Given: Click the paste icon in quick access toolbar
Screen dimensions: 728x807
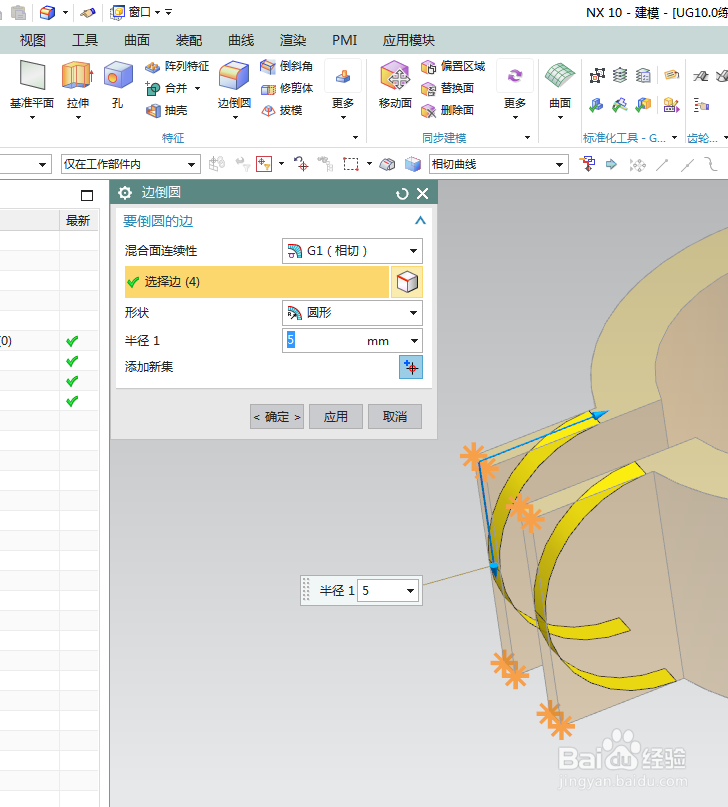Looking at the screenshot, I should tap(19, 12).
